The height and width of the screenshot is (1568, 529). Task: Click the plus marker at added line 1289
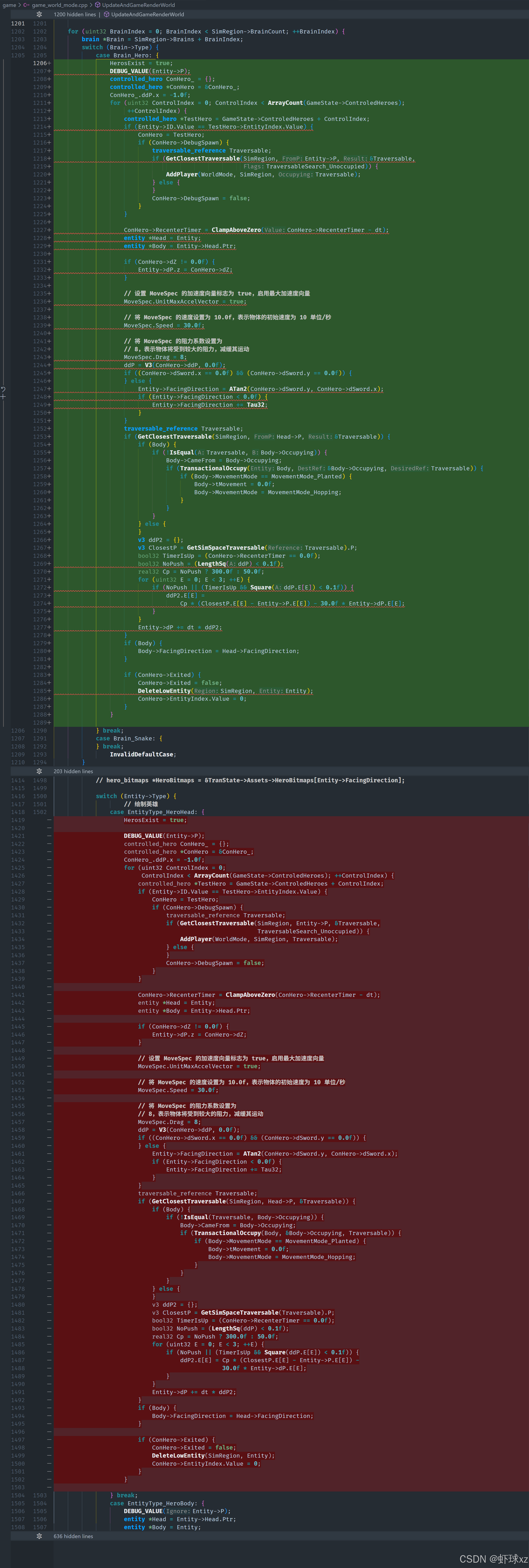tap(49, 723)
